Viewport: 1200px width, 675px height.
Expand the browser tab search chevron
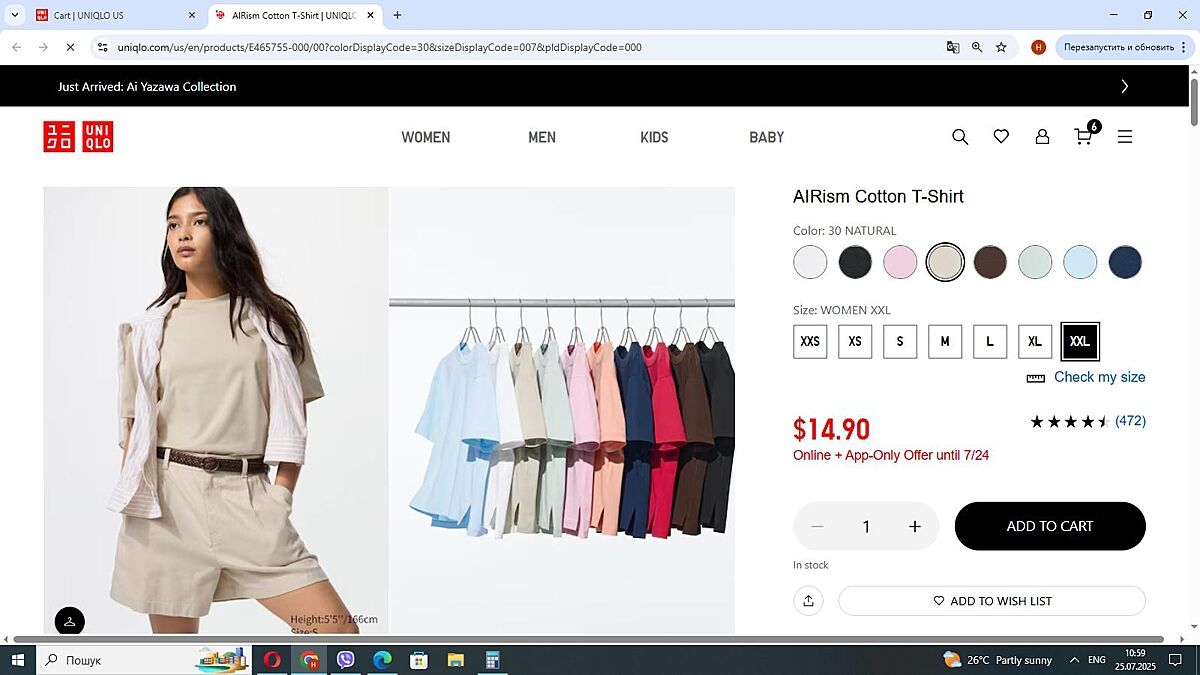[14, 15]
